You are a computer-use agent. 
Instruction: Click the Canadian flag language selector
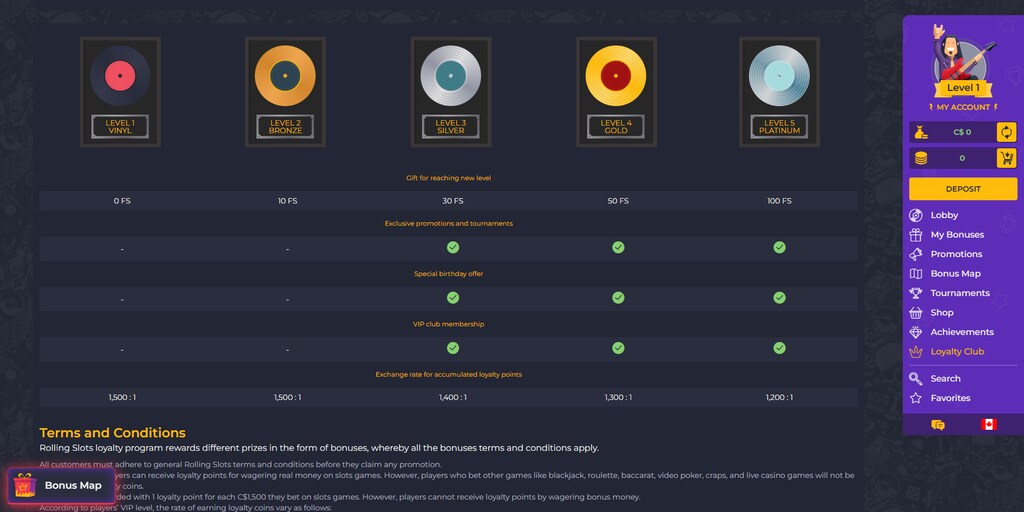click(988, 425)
